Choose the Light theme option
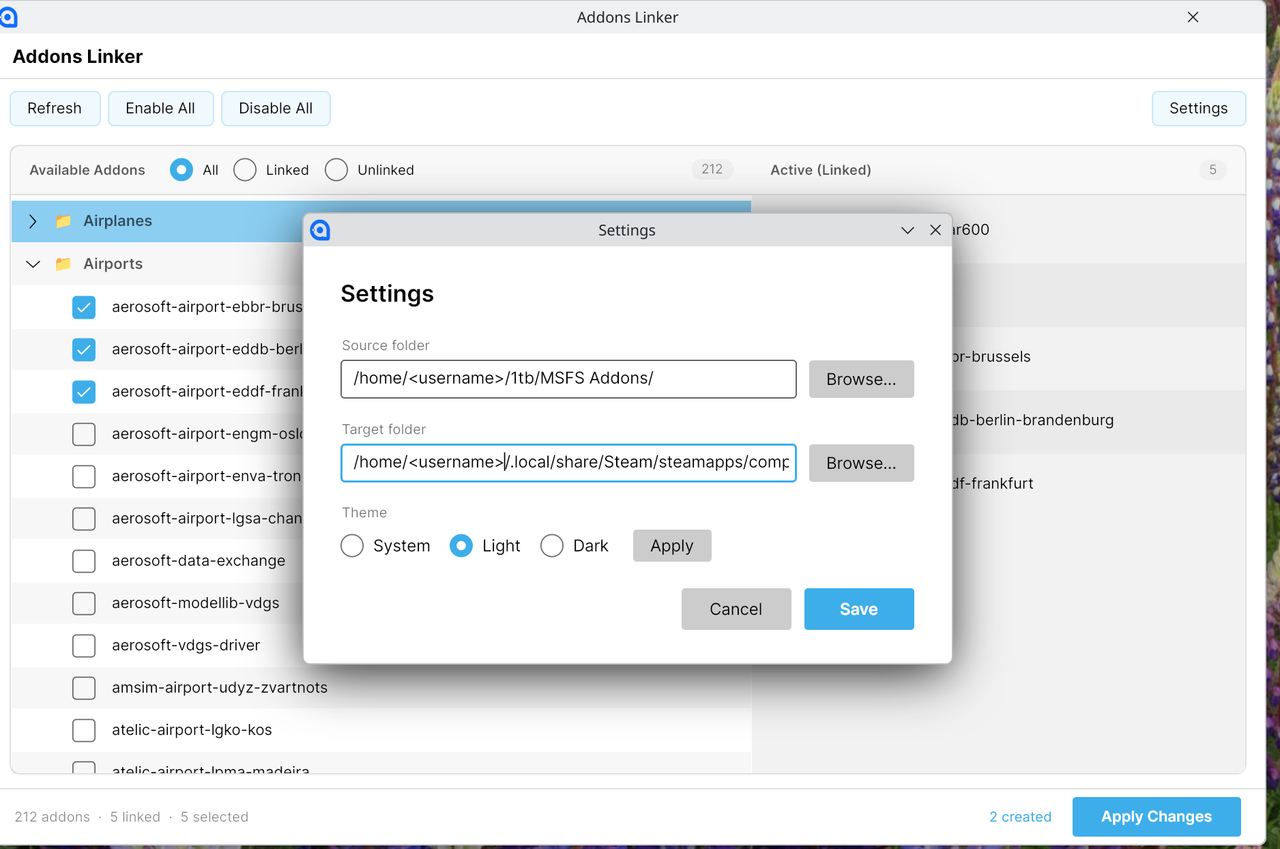 click(461, 546)
